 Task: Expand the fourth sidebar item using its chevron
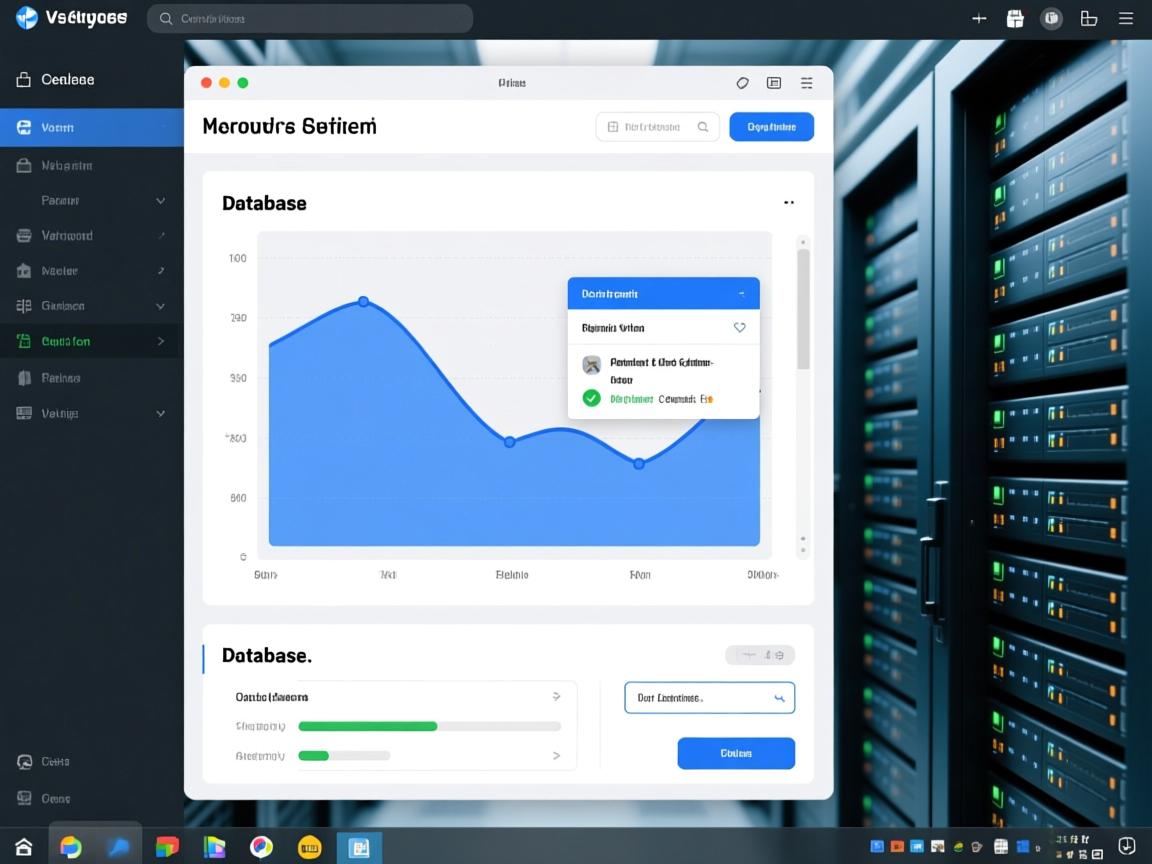click(160, 201)
